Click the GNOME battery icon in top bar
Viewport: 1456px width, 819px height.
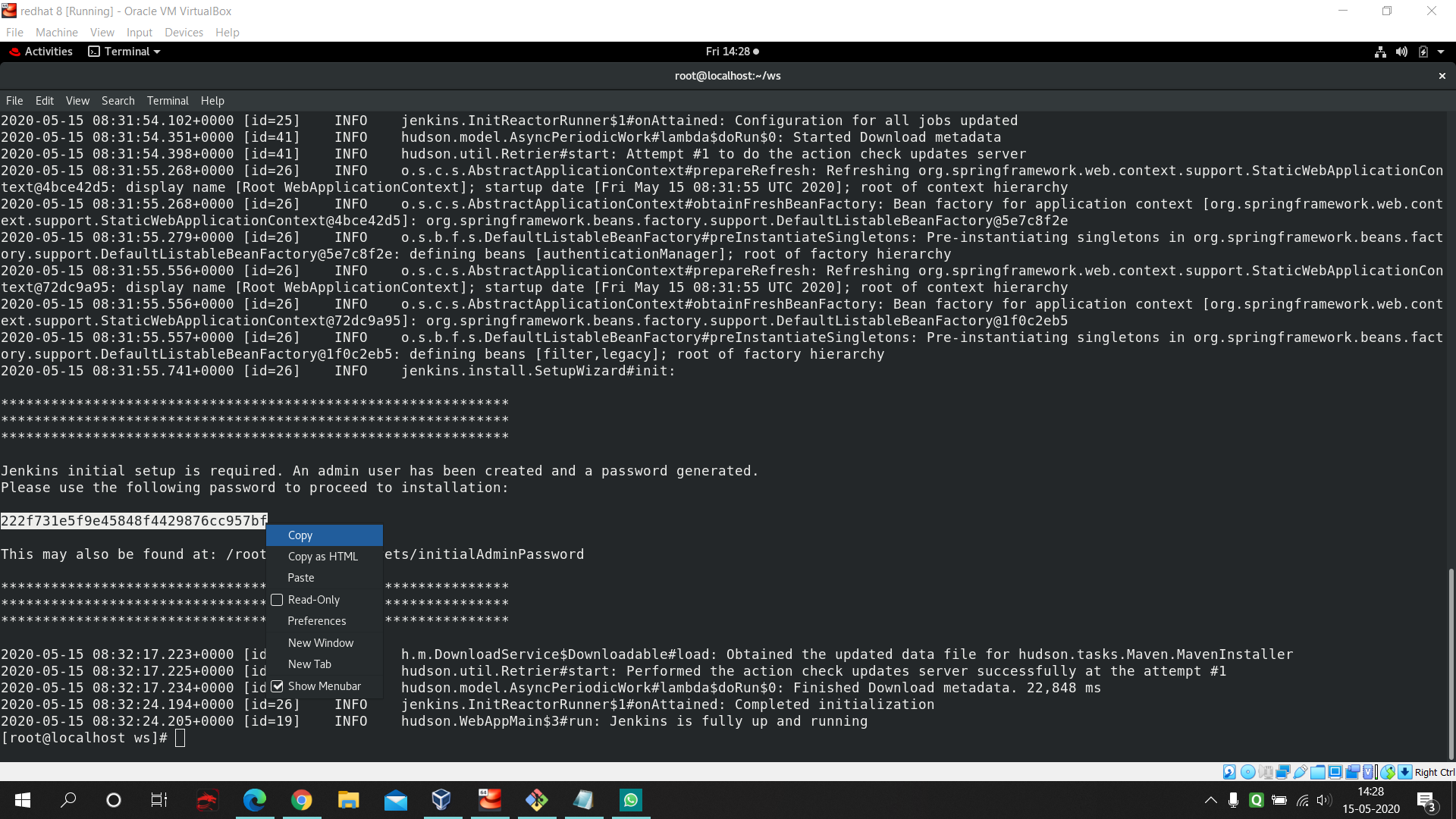pyautogui.click(x=1423, y=52)
